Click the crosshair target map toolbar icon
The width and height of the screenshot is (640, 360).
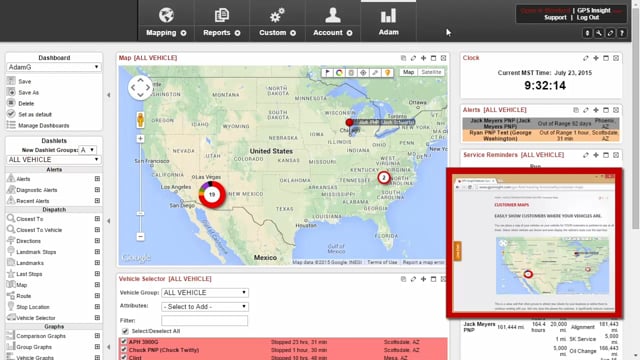coord(363,73)
